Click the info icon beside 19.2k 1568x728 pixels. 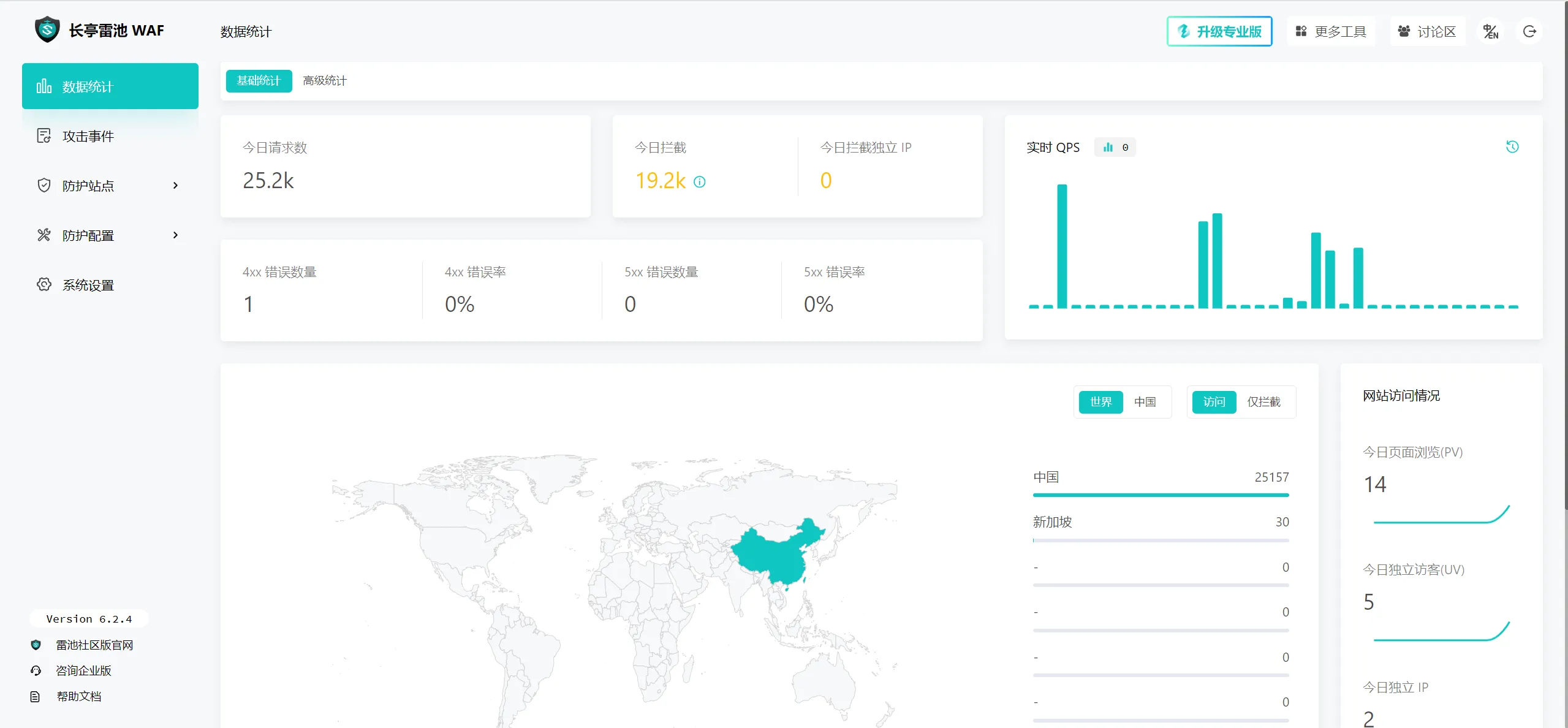tap(700, 182)
